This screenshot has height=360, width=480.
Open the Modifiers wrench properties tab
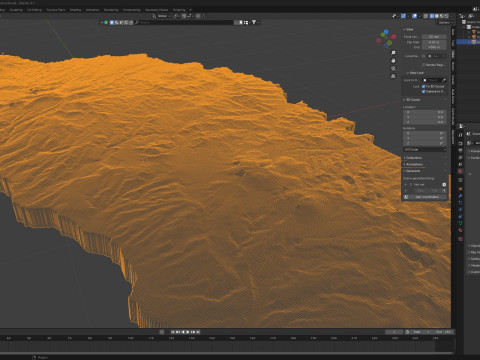(460, 196)
